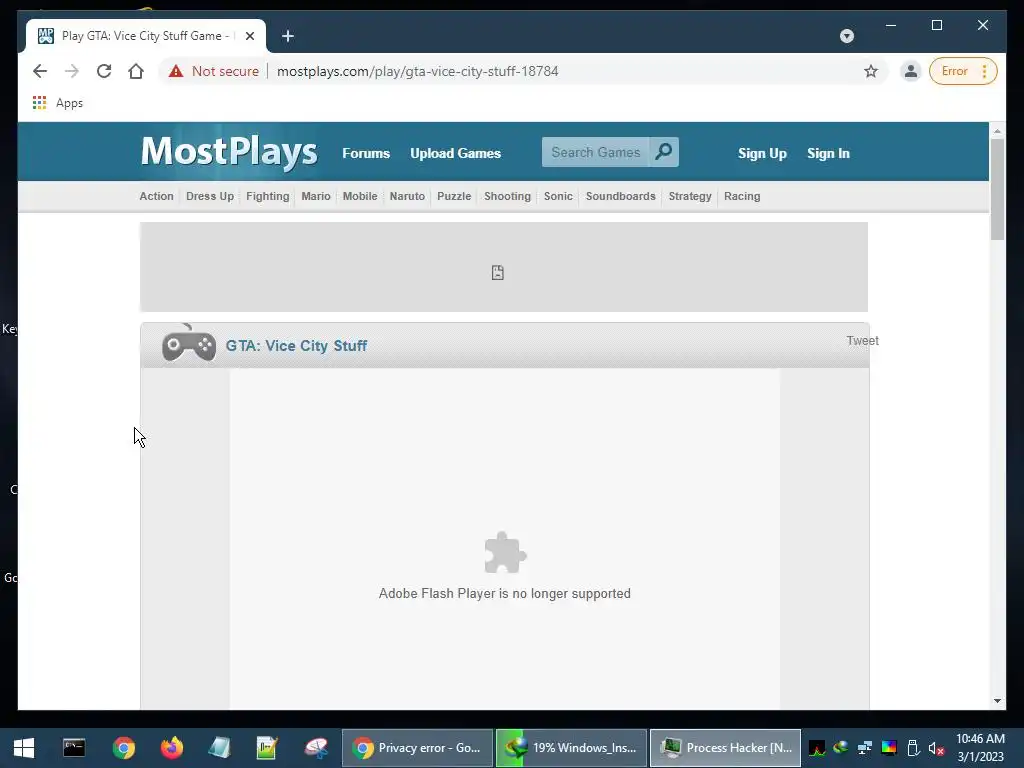Image resolution: width=1024 pixels, height=768 pixels.
Task: Click the Flash plugin puzzle piece icon
Action: tap(505, 552)
